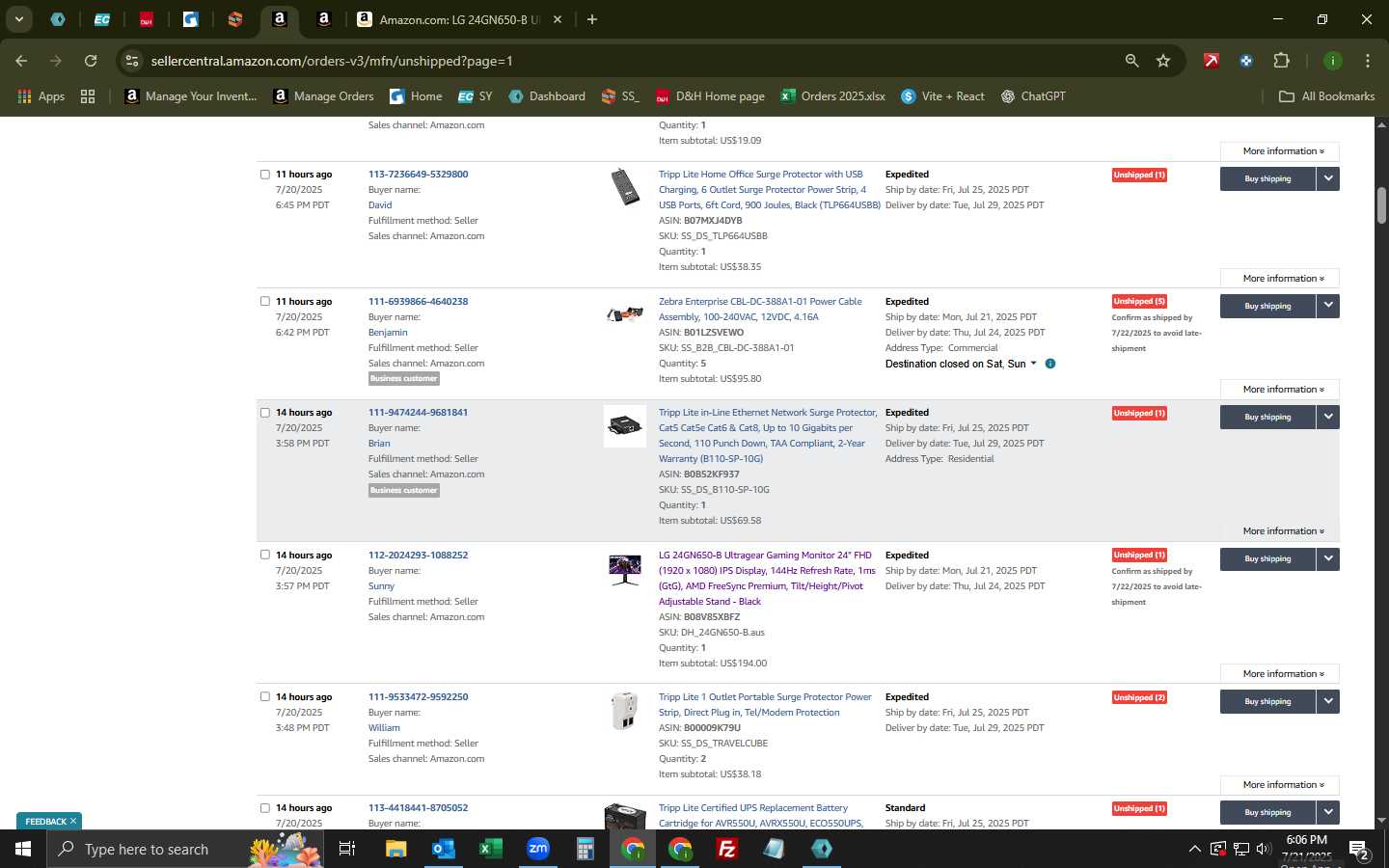Switch to the EC tab
Image resolution: width=1389 pixels, height=868 pixels.
coord(101,19)
